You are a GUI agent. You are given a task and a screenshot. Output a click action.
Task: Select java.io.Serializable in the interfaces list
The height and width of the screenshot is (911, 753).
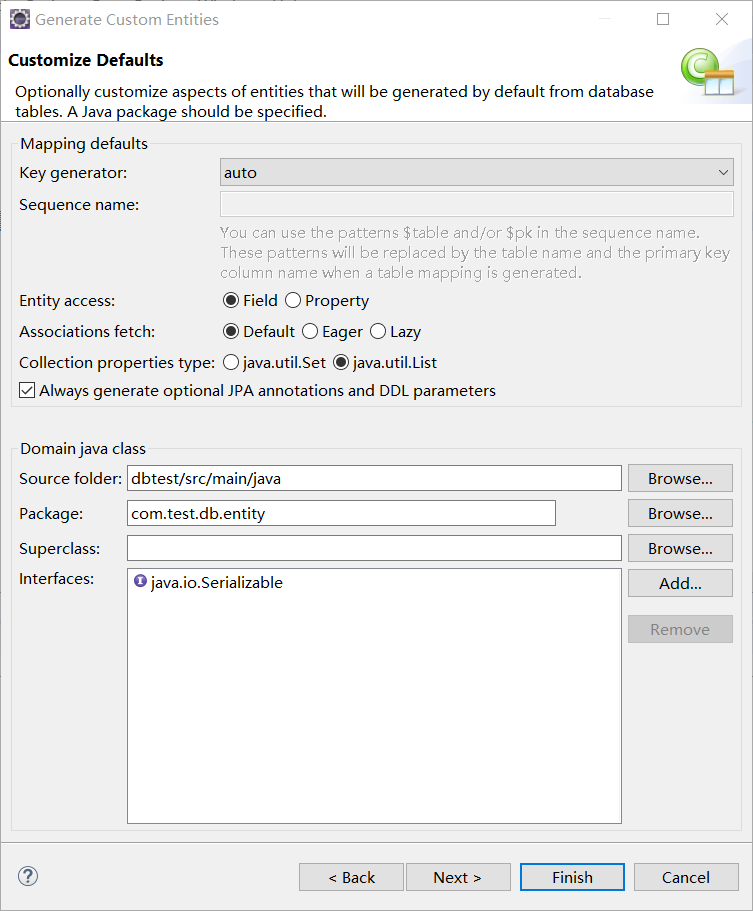(216, 583)
